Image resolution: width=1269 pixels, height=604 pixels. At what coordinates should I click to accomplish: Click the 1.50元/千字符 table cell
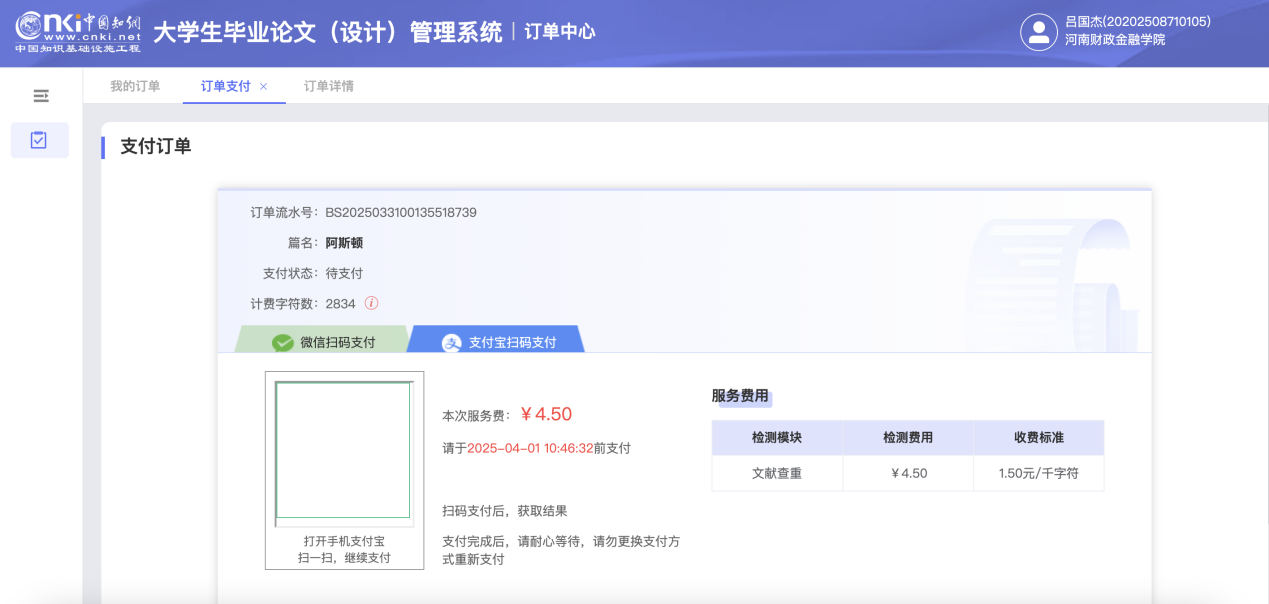tap(1039, 473)
